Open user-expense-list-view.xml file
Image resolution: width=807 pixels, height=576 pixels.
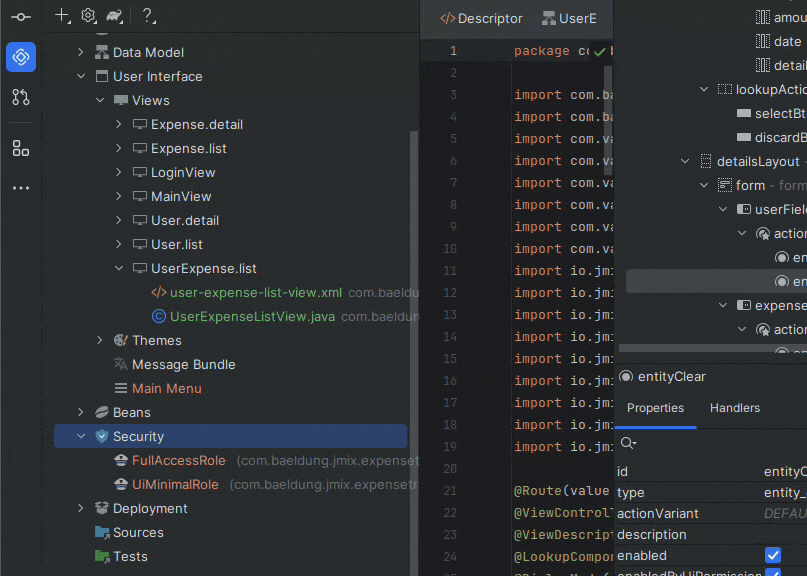point(256,292)
